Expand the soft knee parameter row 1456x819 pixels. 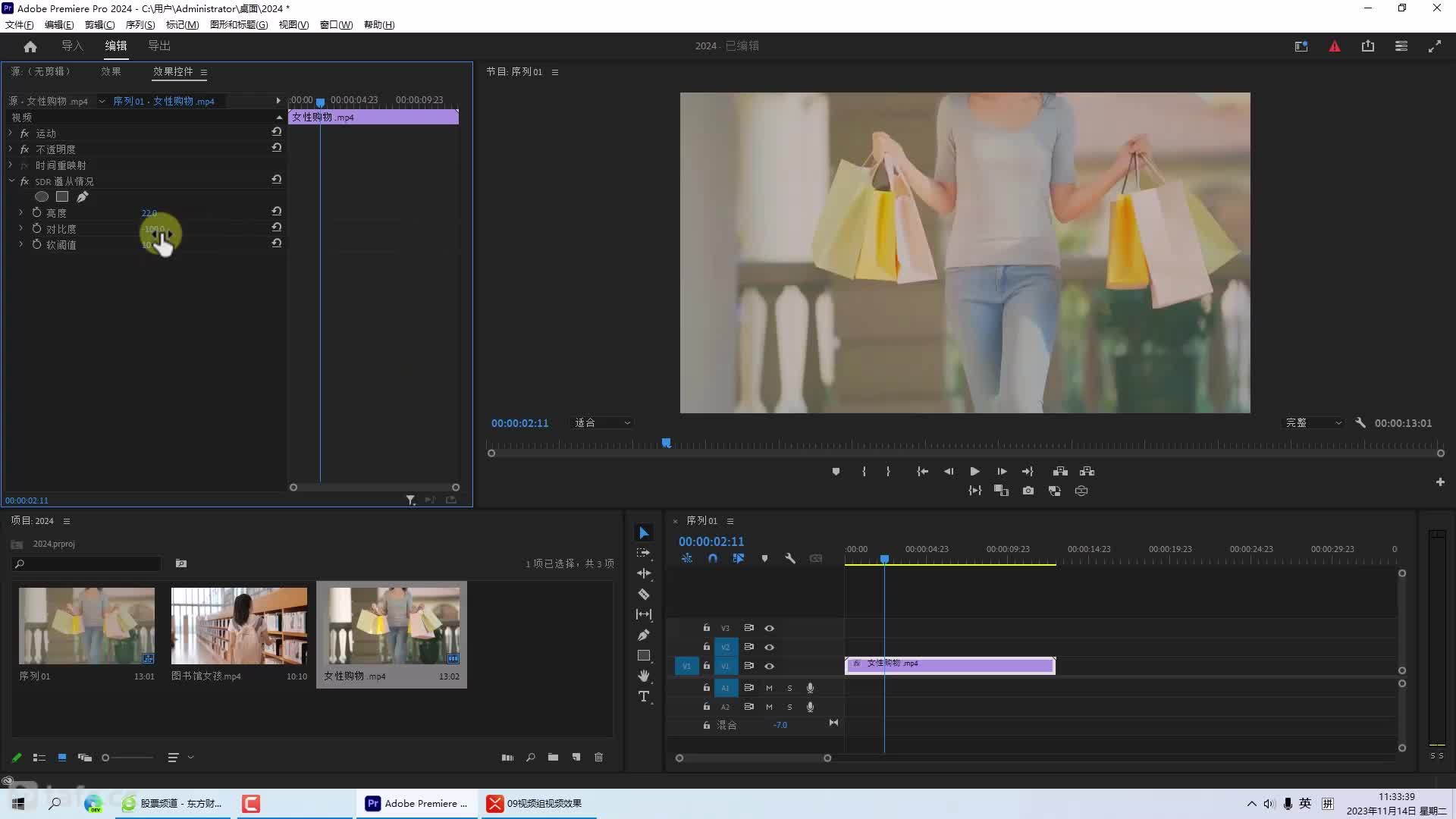click(20, 245)
